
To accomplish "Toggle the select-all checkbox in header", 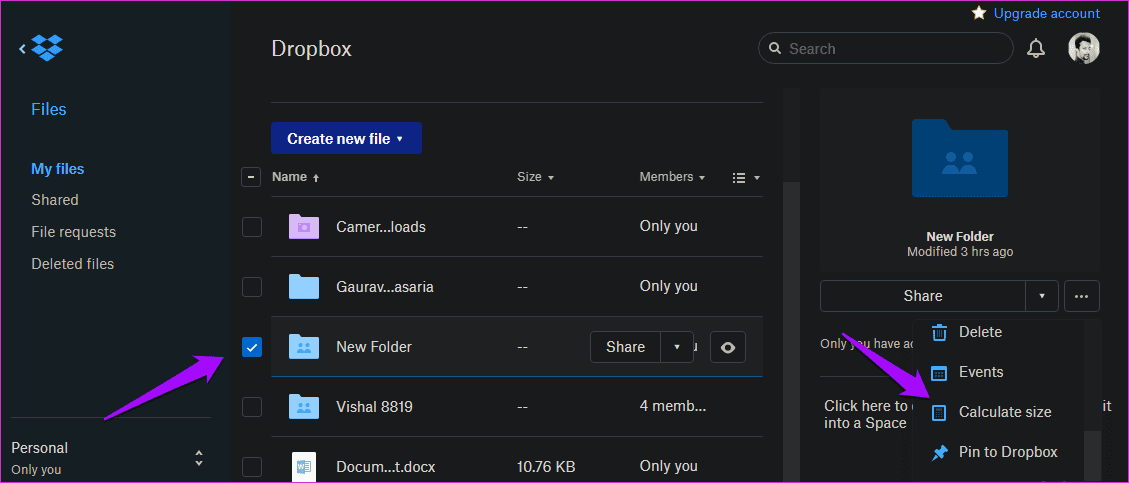I will [251, 177].
